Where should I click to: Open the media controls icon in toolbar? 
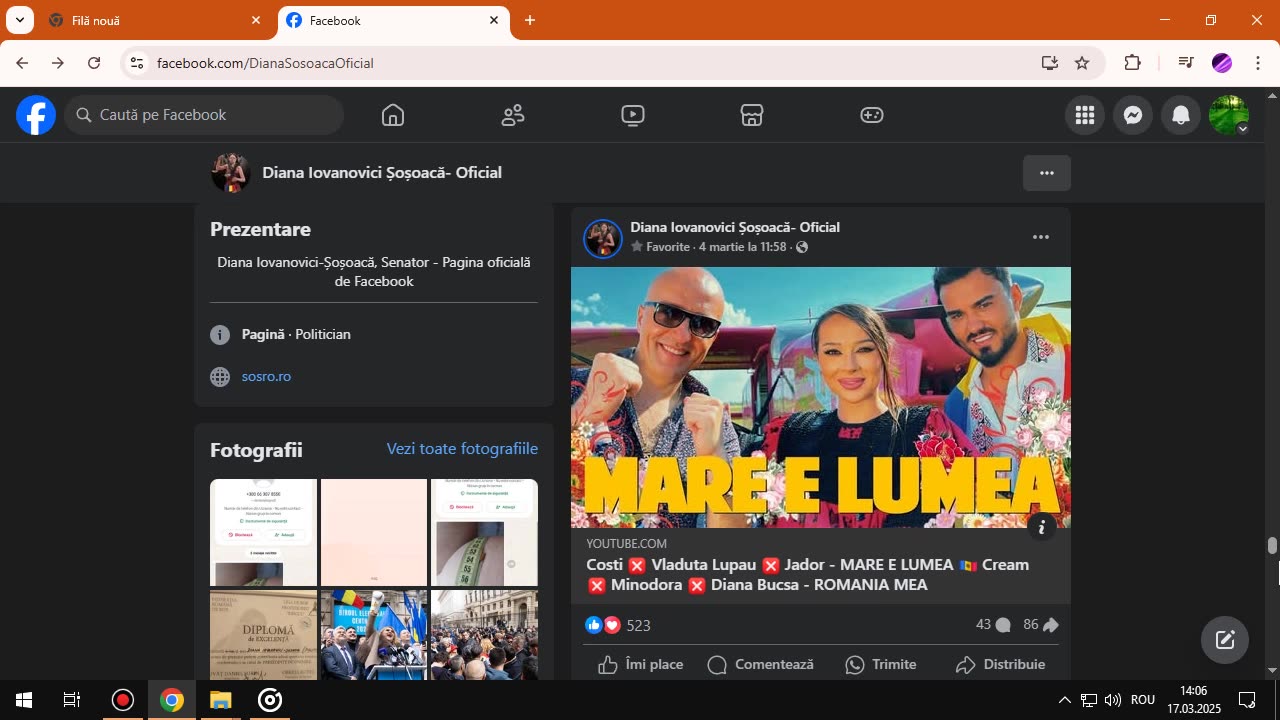(1186, 63)
